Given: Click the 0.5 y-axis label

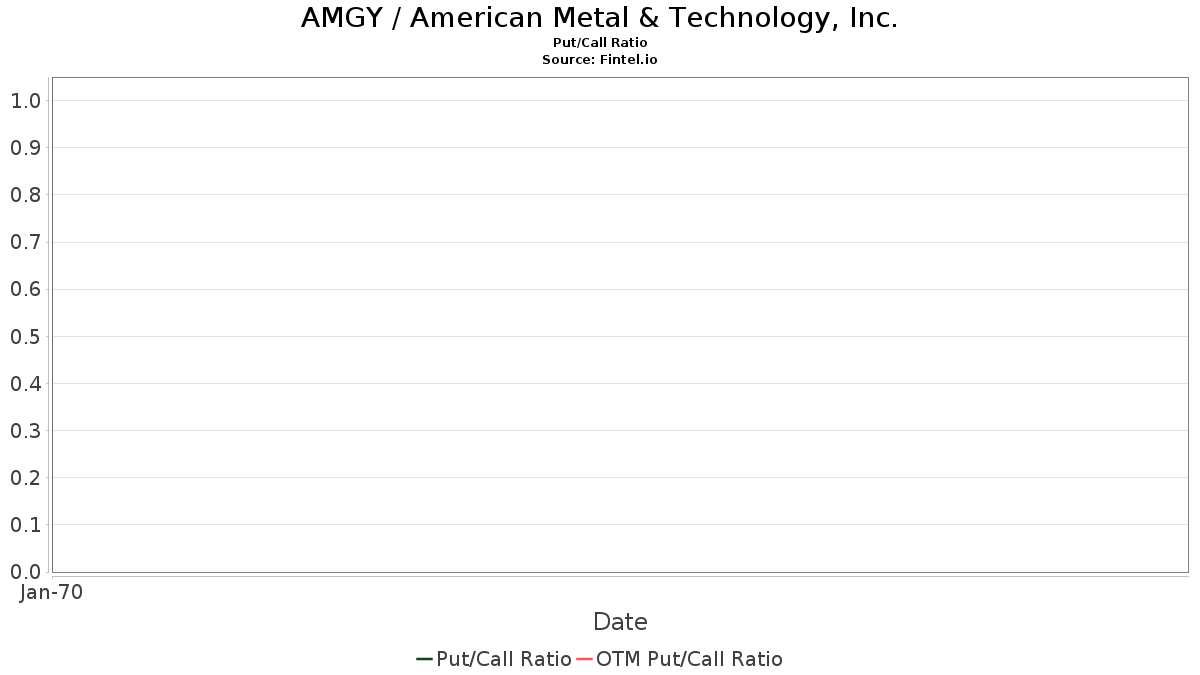Looking at the screenshot, I should coord(26,337).
